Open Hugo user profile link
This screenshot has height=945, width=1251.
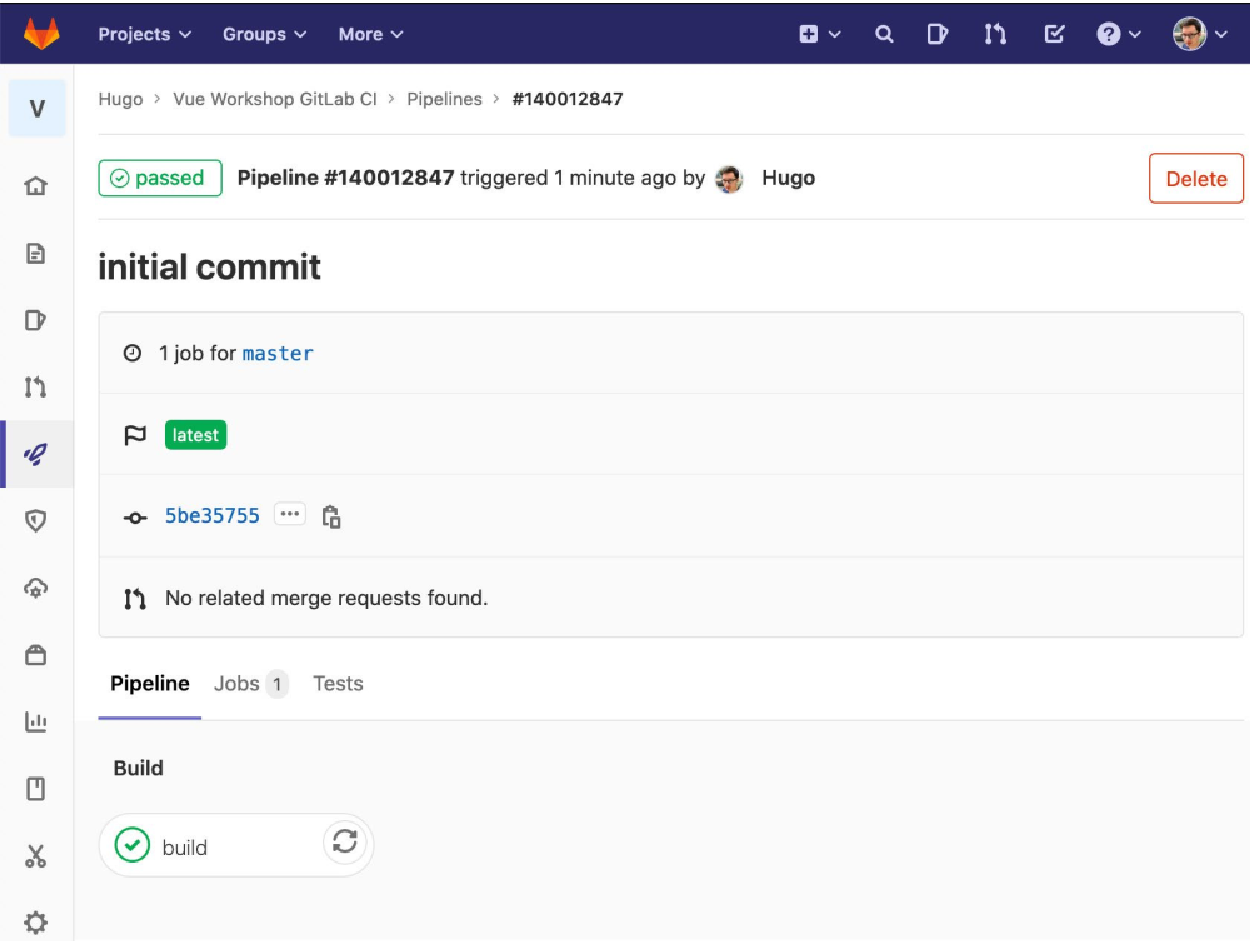(788, 178)
